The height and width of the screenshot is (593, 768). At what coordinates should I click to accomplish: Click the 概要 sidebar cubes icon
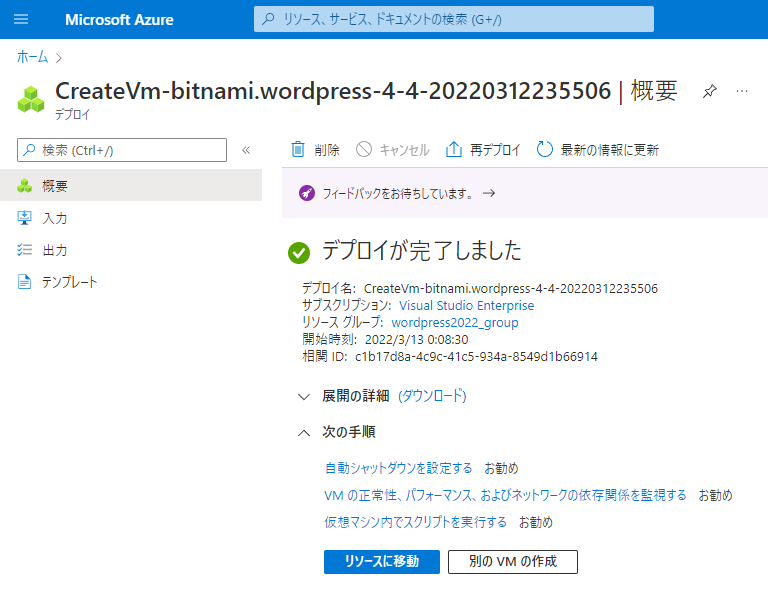(24, 186)
